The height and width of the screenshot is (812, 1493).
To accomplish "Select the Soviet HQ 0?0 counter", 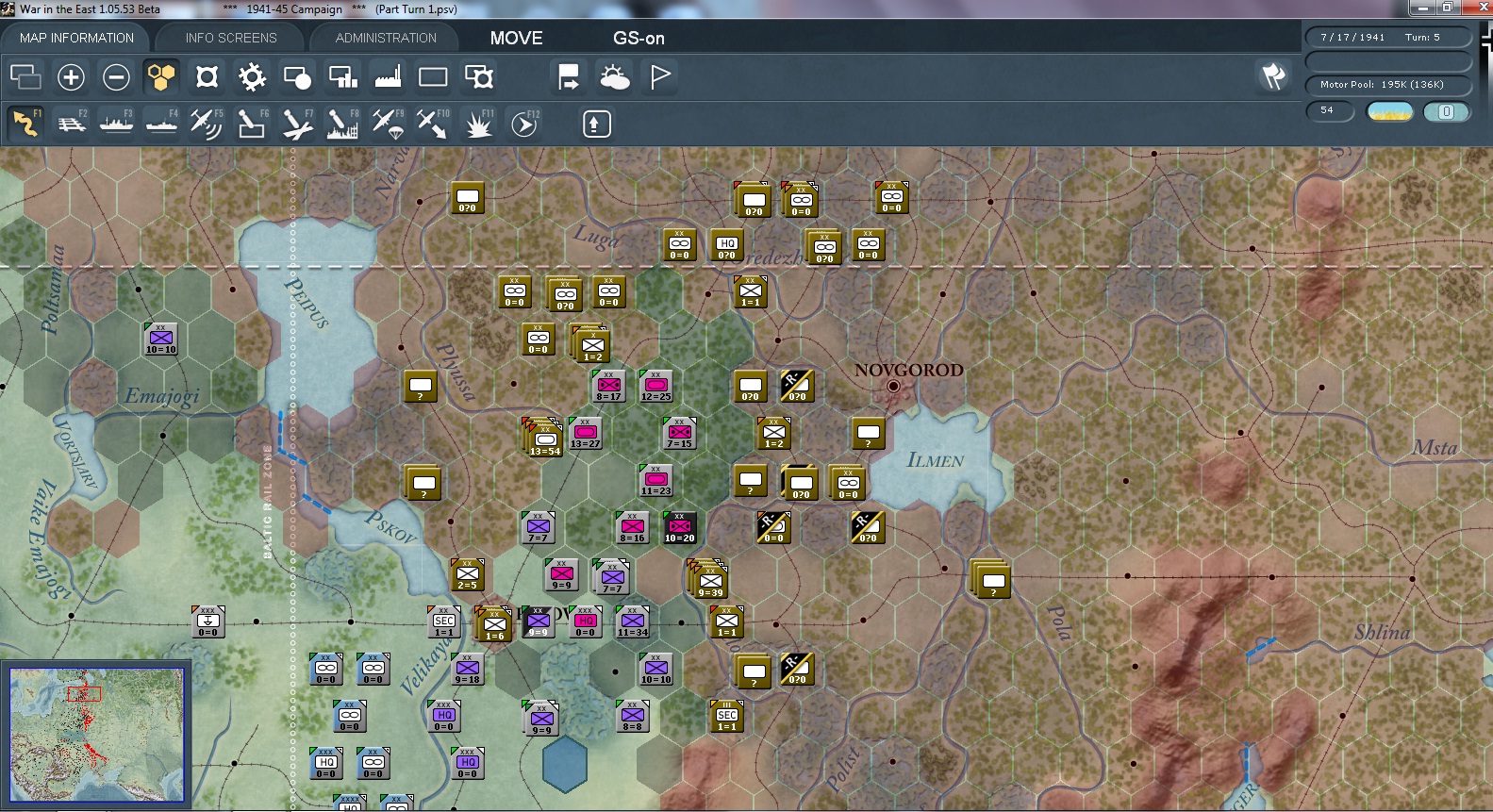I will click(x=726, y=244).
